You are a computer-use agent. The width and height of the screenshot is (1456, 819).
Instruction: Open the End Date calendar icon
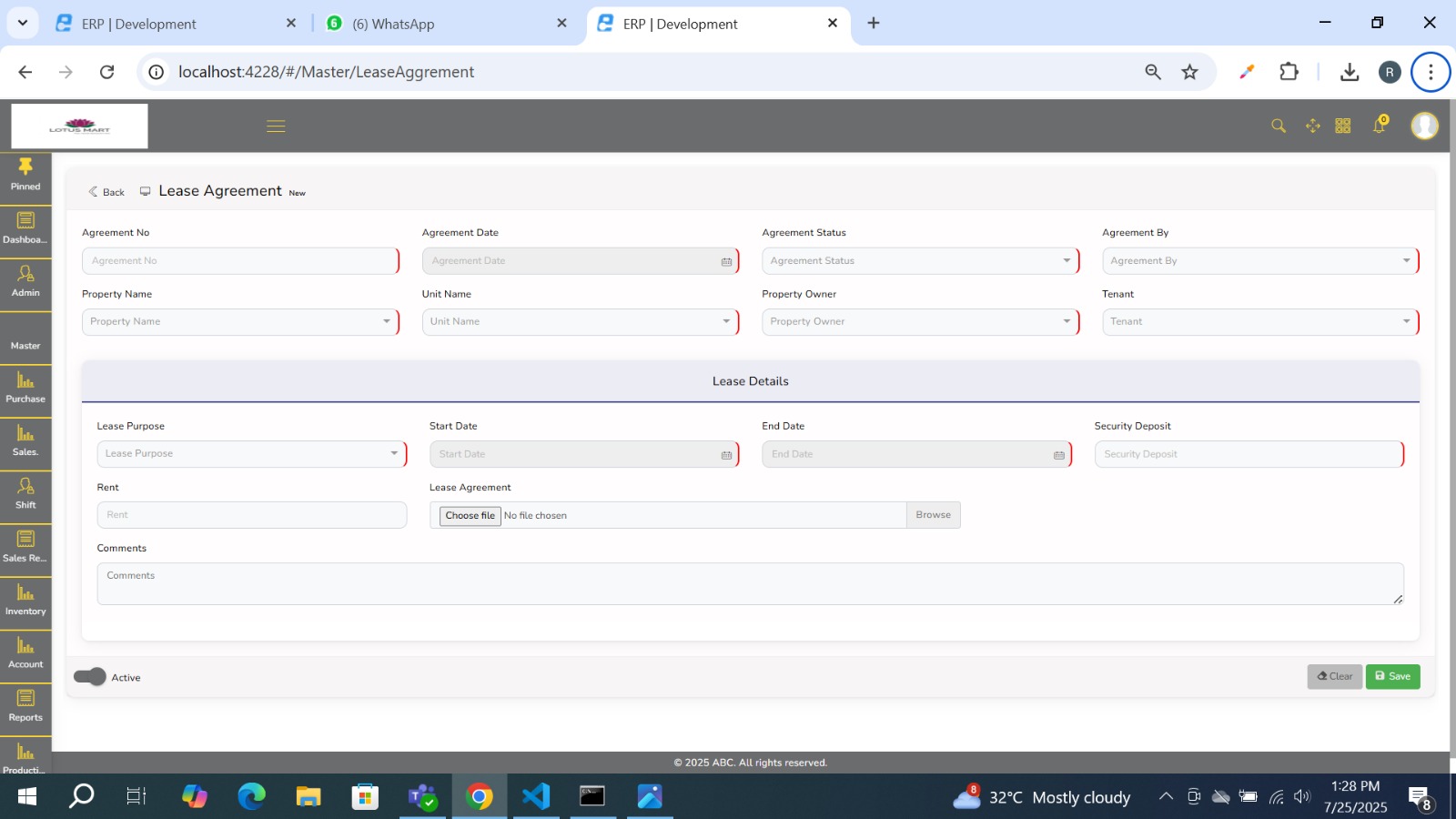(x=1058, y=455)
